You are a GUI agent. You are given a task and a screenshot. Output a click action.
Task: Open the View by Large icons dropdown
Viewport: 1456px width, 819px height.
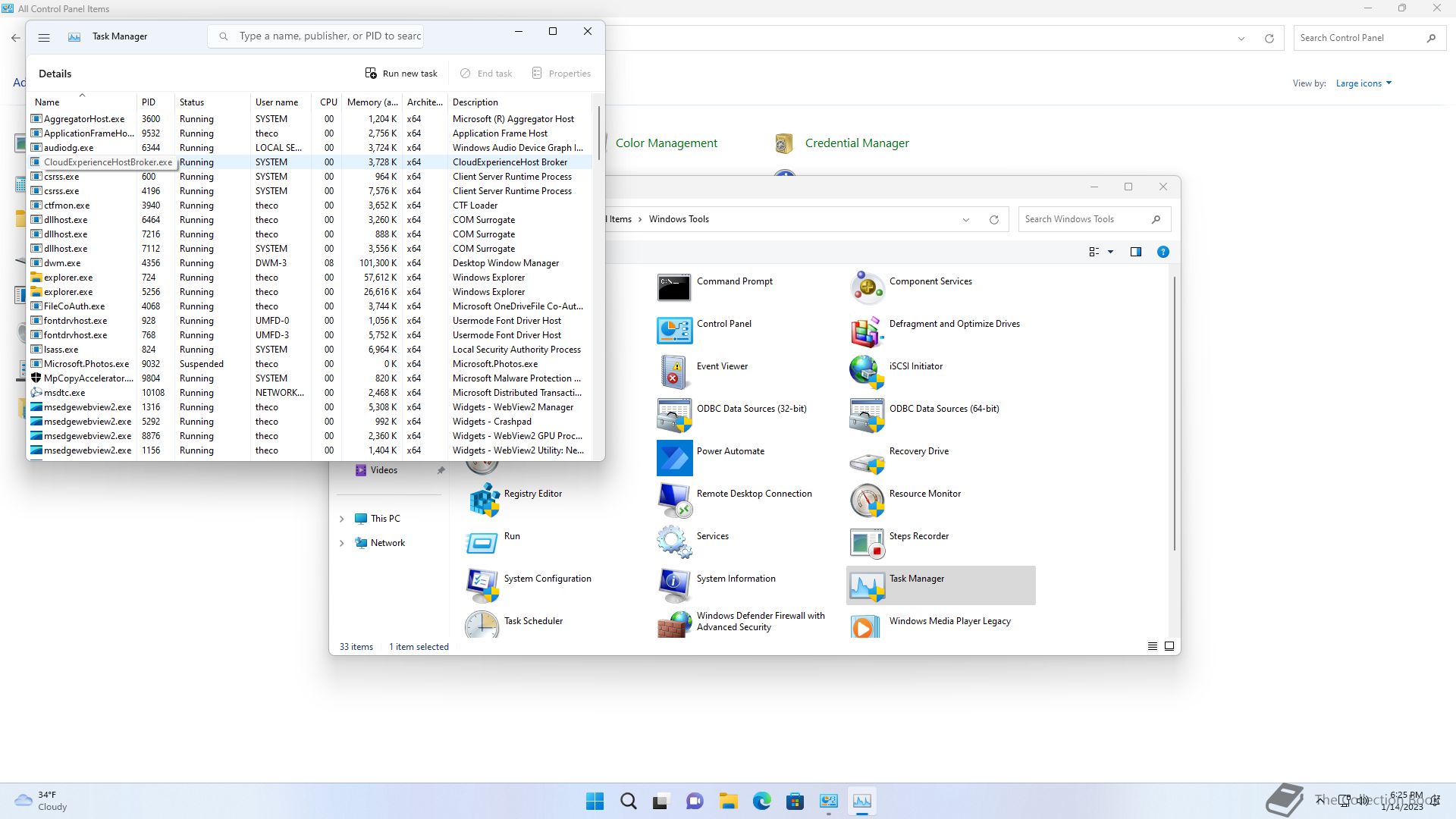point(1363,83)
